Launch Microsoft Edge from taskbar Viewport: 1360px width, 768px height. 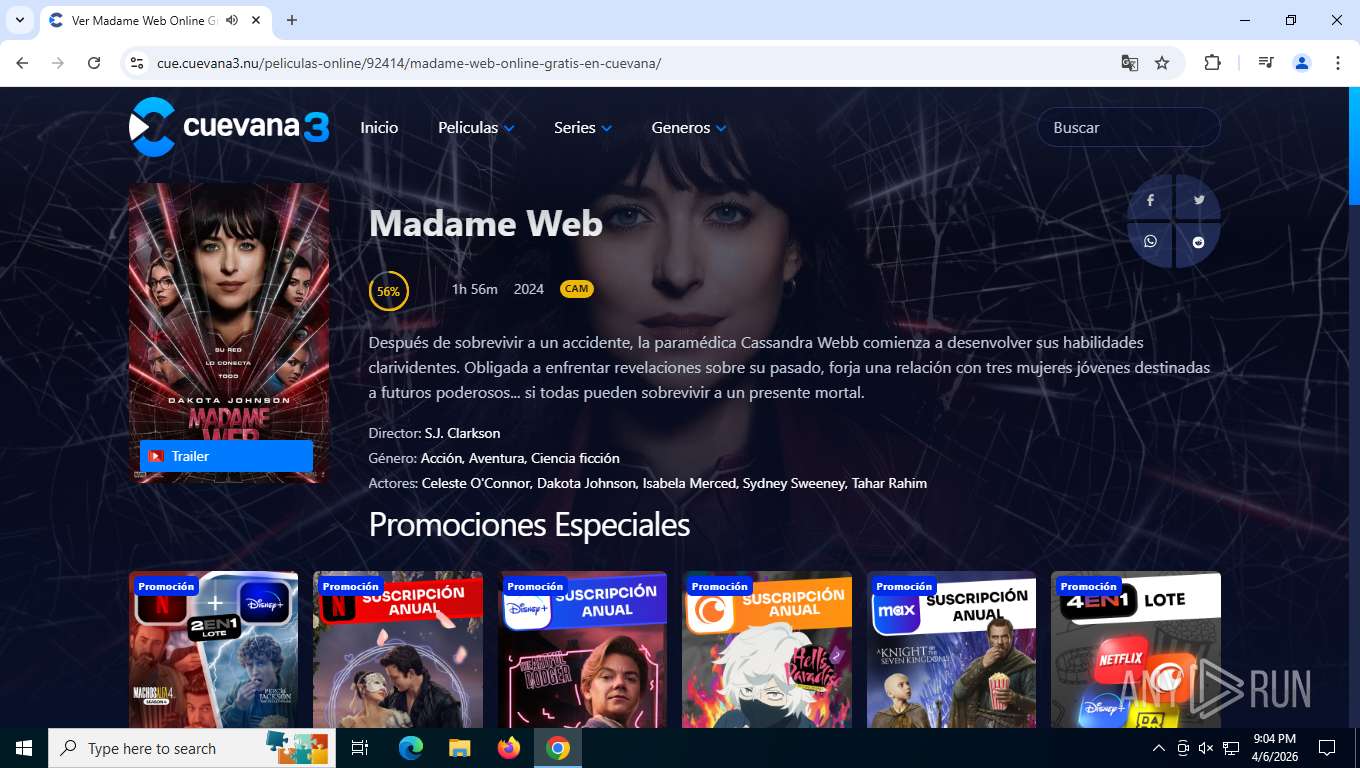(x=411, y=748)
